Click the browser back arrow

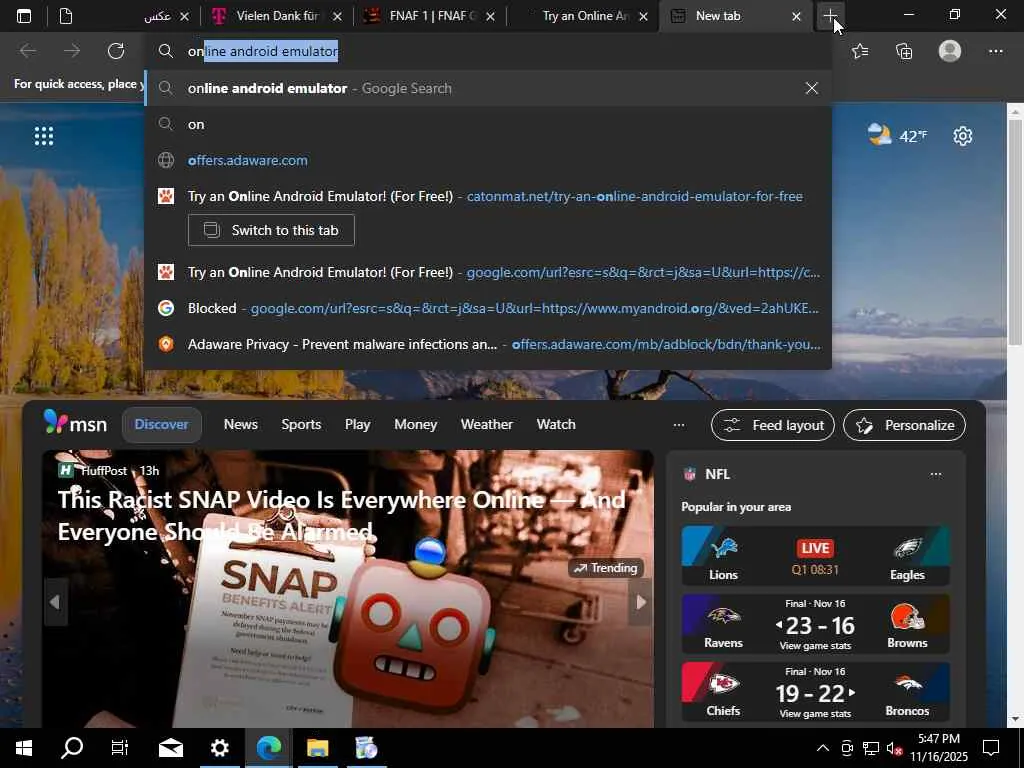(x=28, y=51)
